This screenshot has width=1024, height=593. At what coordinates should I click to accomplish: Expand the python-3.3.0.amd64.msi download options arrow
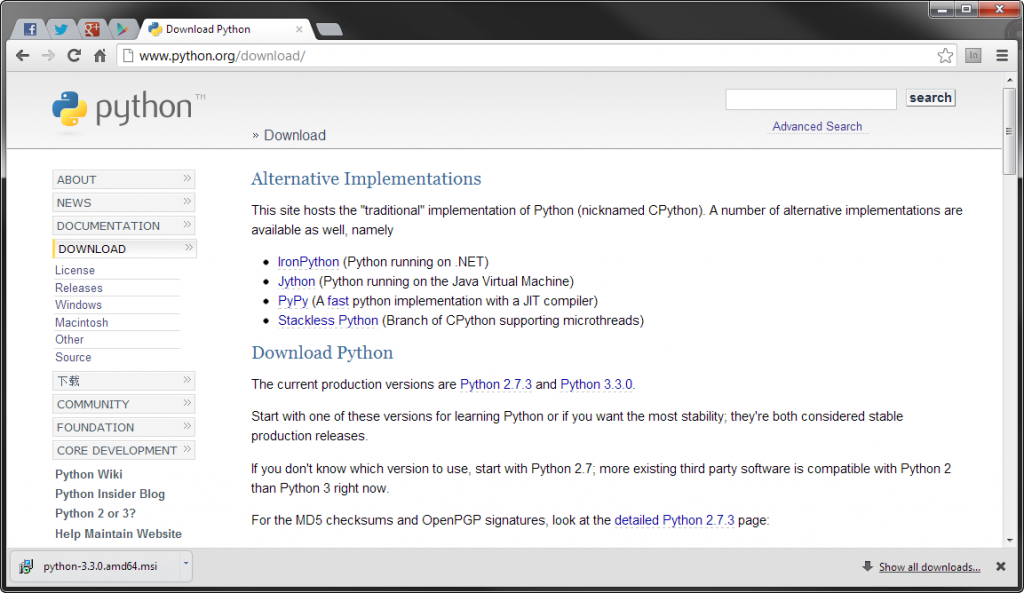pyautogui.click(x=185, y=562)
